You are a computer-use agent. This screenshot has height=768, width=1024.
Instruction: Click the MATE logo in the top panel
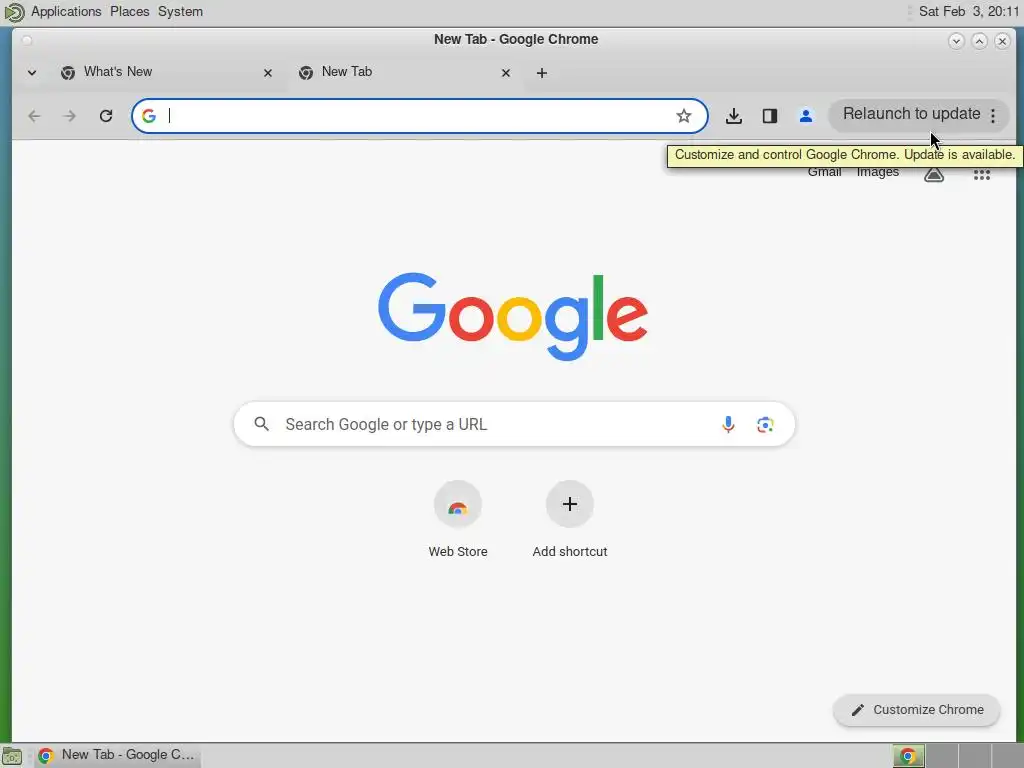pos(13,12)
